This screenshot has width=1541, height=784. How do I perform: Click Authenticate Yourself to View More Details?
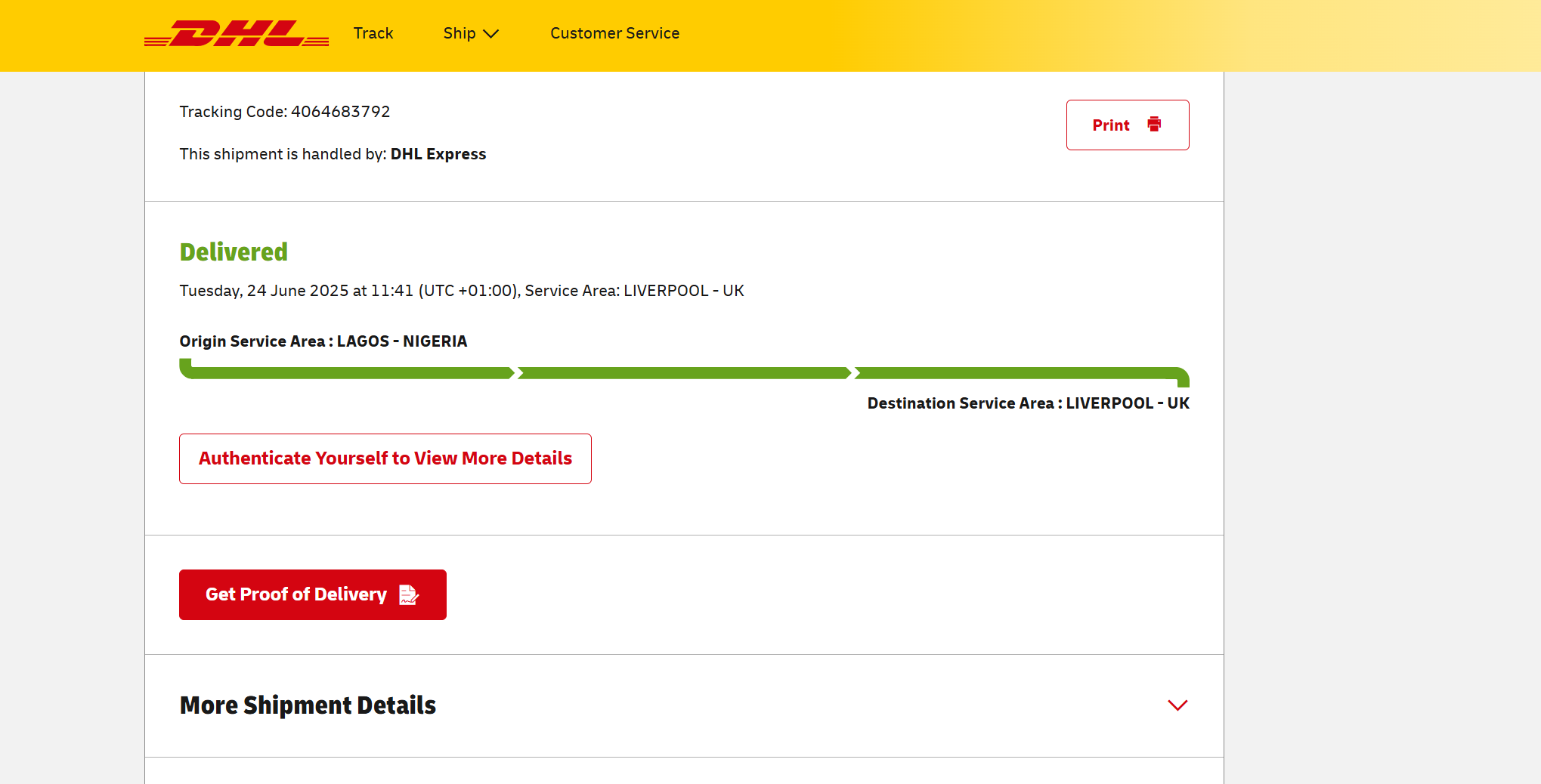click(385, 458)
